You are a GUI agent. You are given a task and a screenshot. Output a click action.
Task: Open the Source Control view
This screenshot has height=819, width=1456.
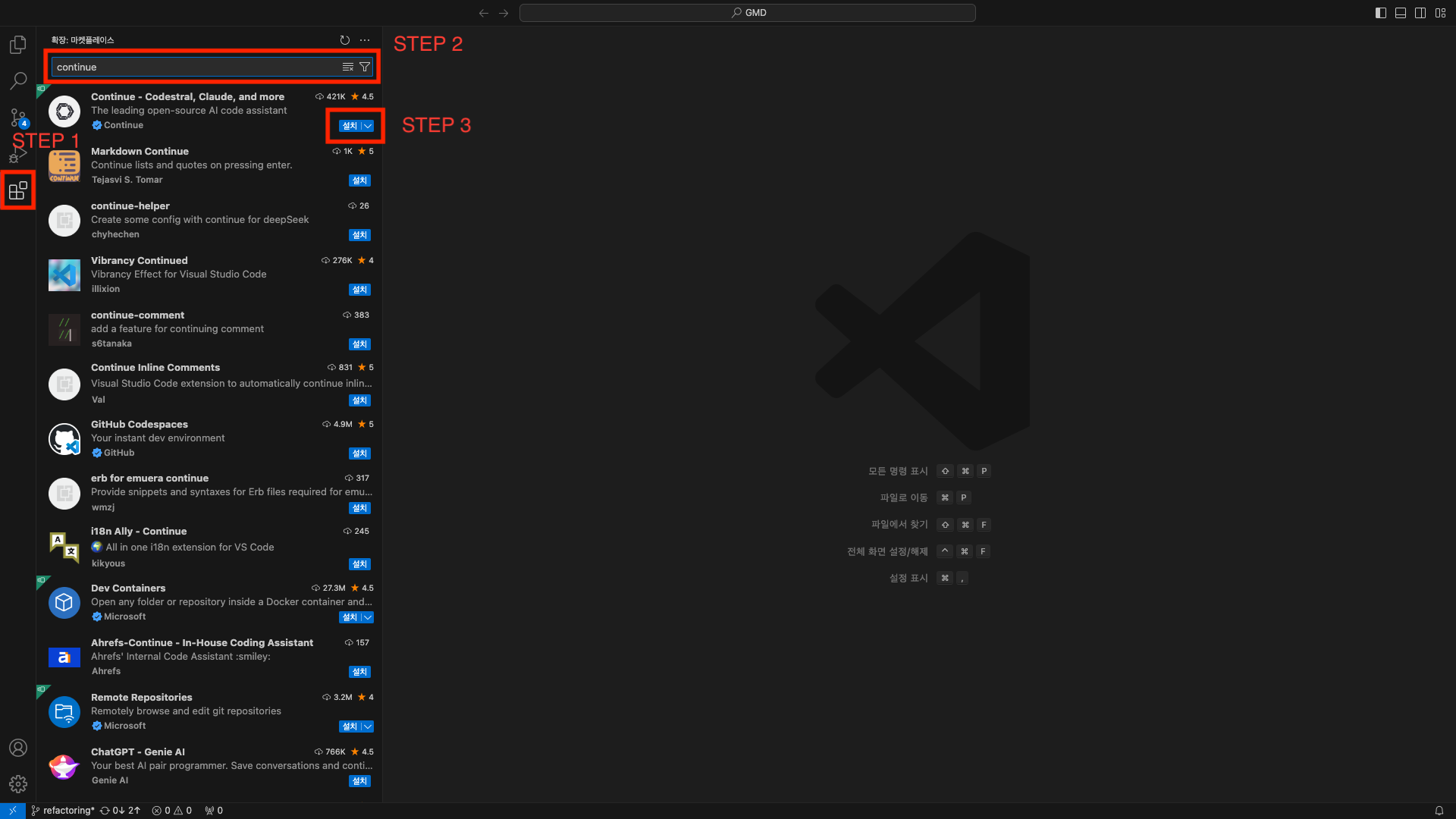[x=18, y=118]
